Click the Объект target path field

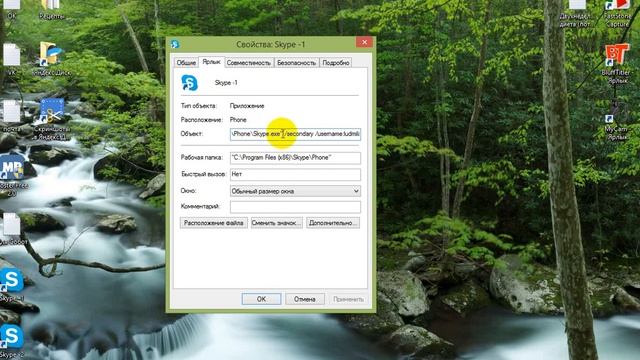295,134
